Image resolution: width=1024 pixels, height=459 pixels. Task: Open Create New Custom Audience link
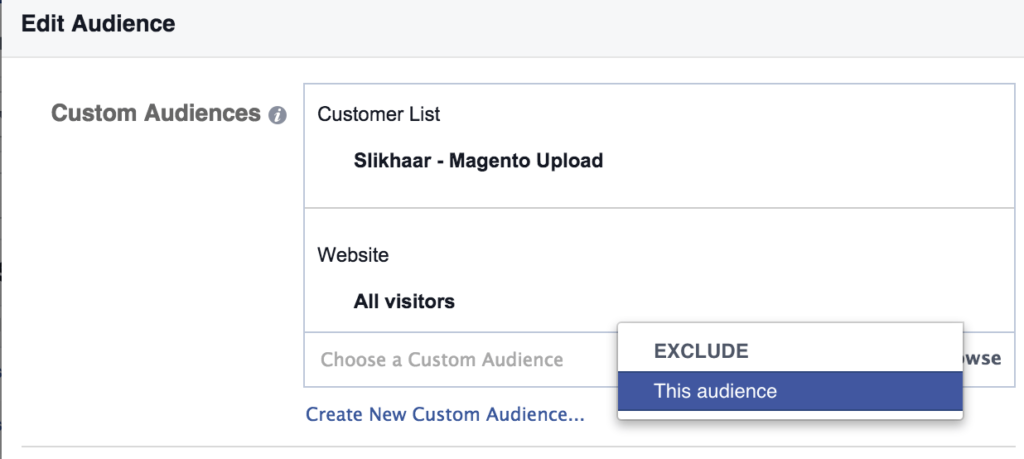[445, 415]
